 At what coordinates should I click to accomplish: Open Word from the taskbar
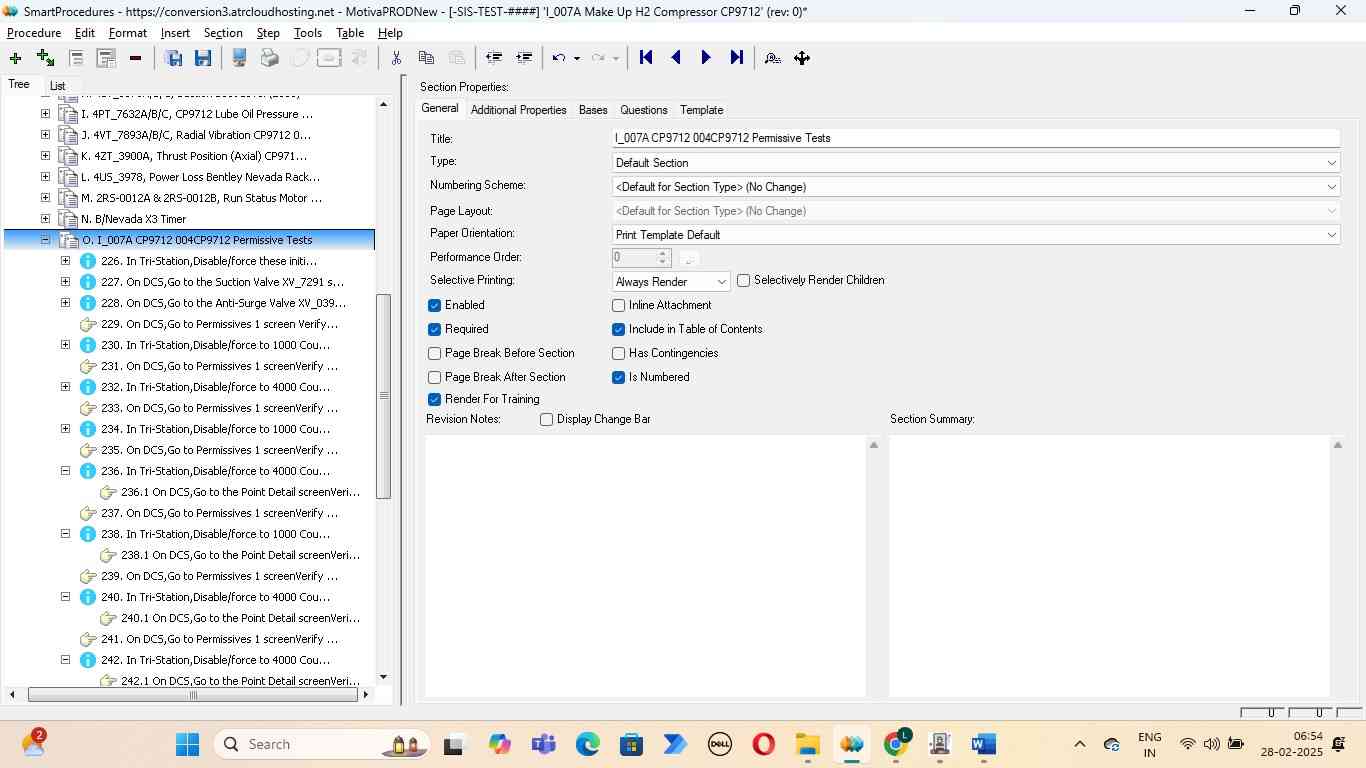tap(984, 744)
